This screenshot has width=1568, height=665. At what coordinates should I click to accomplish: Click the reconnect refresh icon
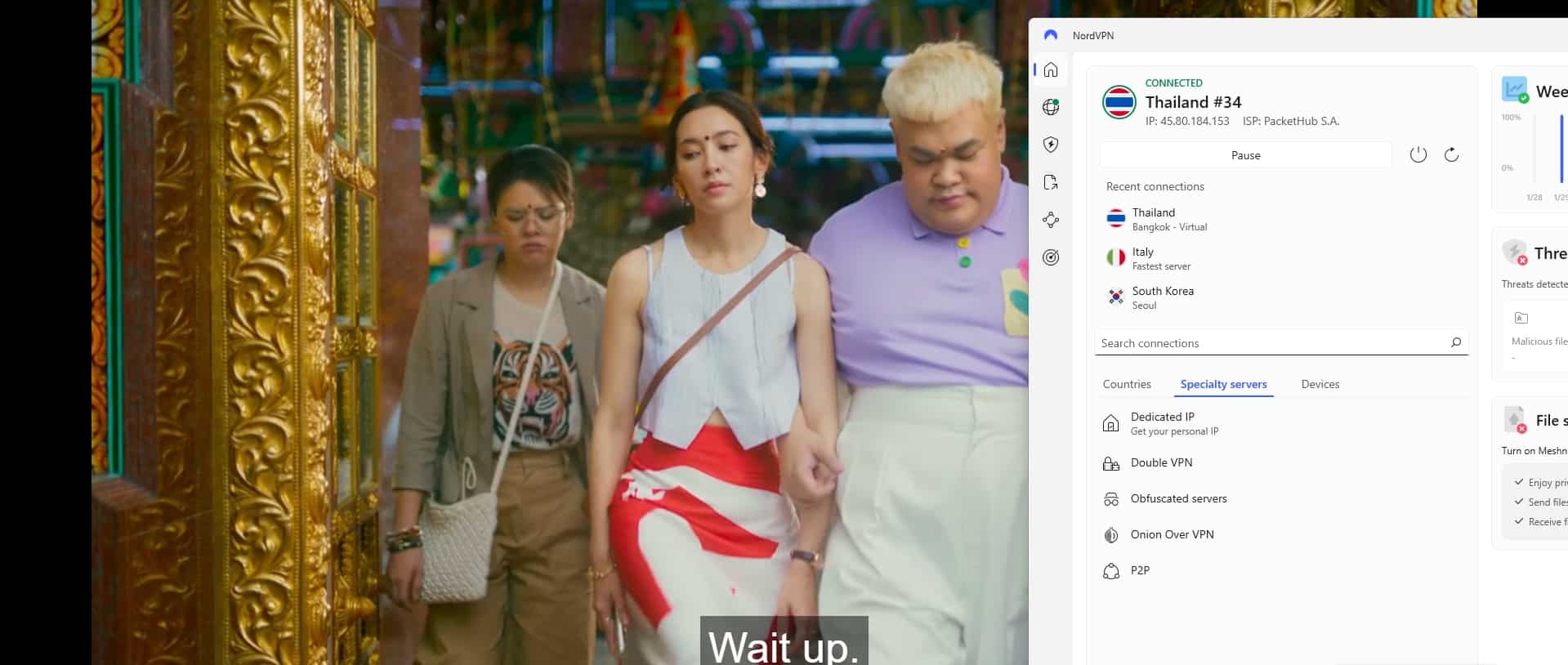coord(1451,154)
